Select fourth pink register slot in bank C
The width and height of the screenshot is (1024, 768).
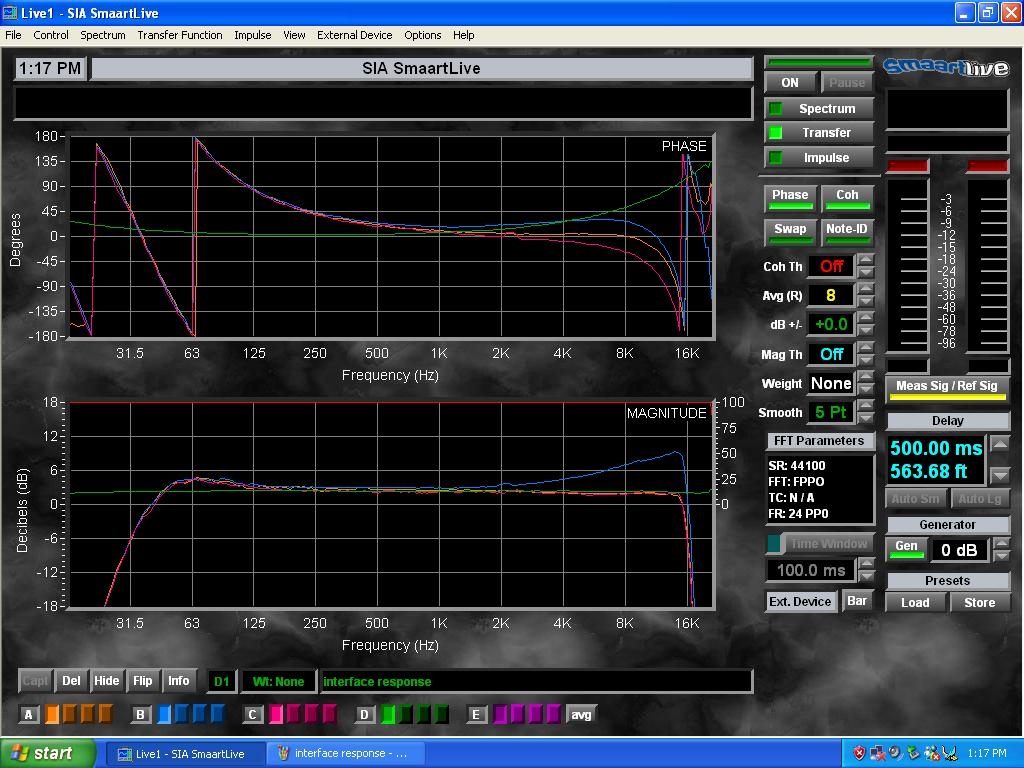(x=329, y=714)
